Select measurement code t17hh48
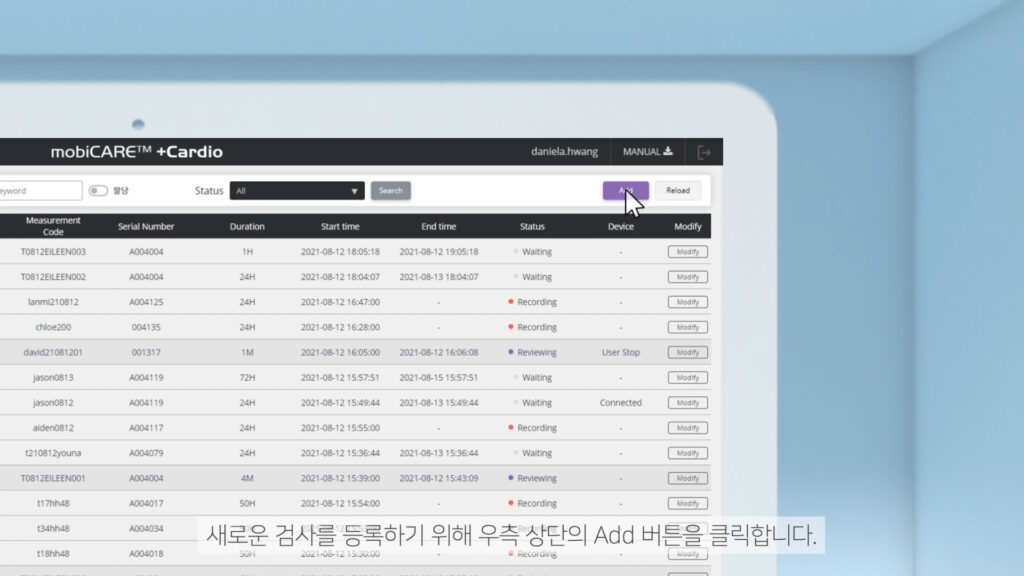Viewport: 1024px width, 576px height. tap(53, 504)
